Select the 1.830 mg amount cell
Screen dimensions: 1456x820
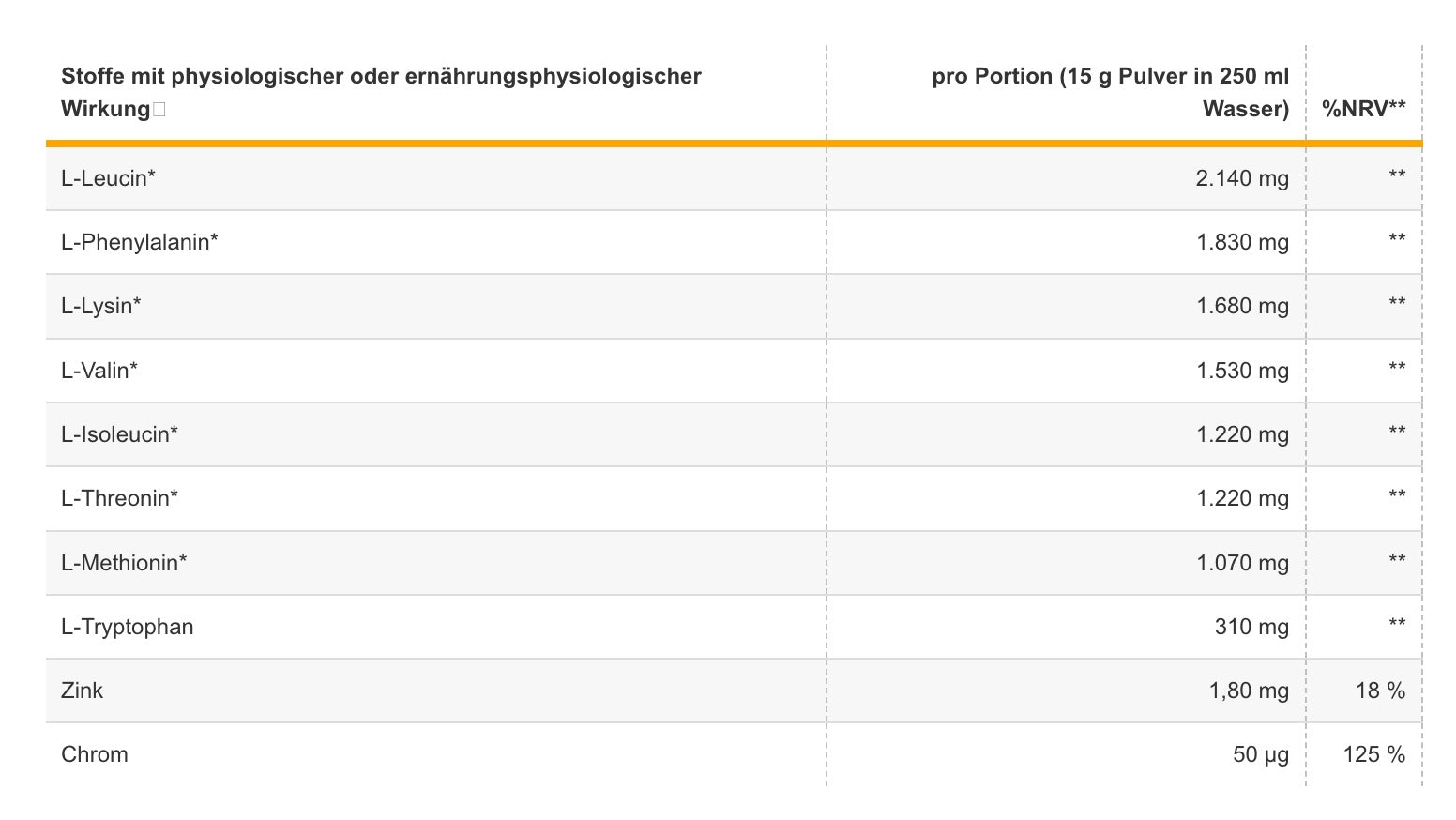pos(1242,242)
